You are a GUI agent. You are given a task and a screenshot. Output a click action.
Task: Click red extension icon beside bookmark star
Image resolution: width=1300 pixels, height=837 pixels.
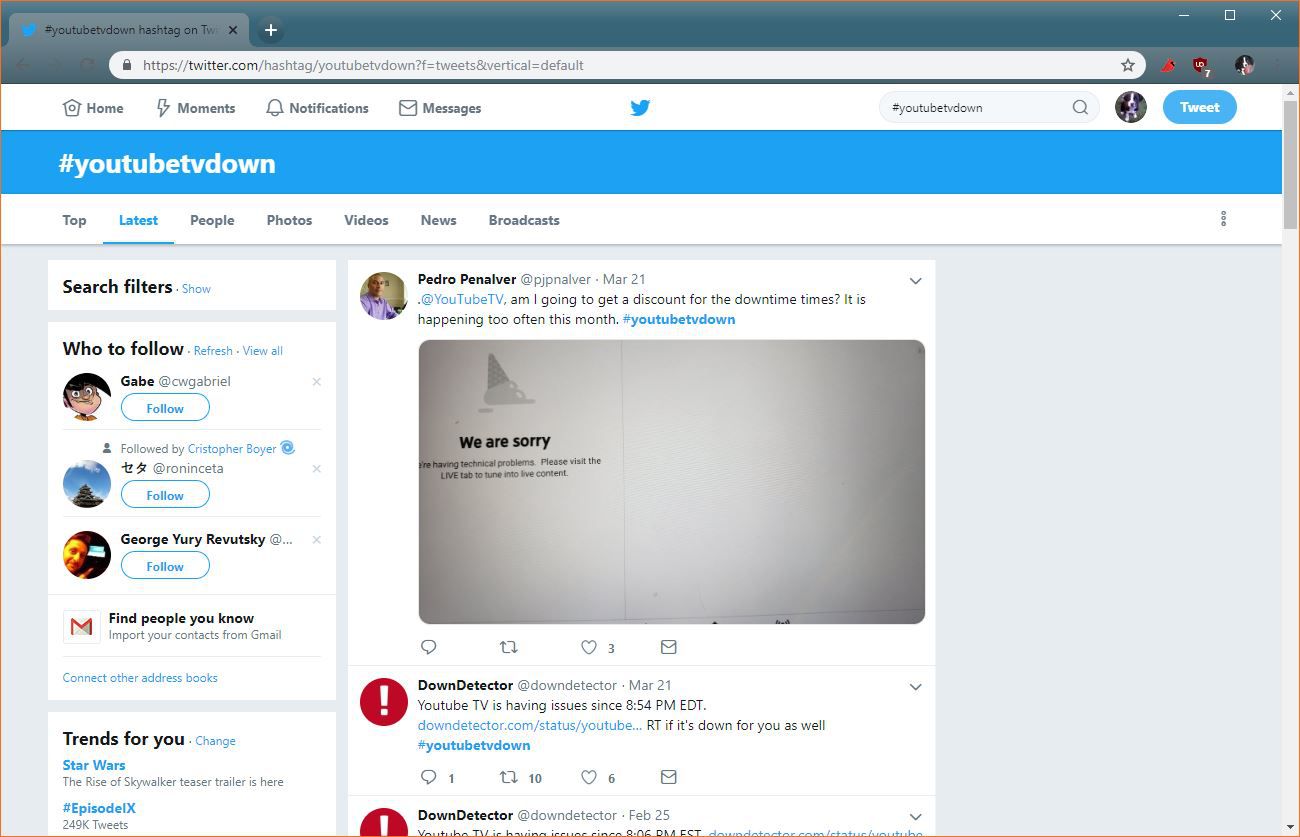(x=1167, y=65)
